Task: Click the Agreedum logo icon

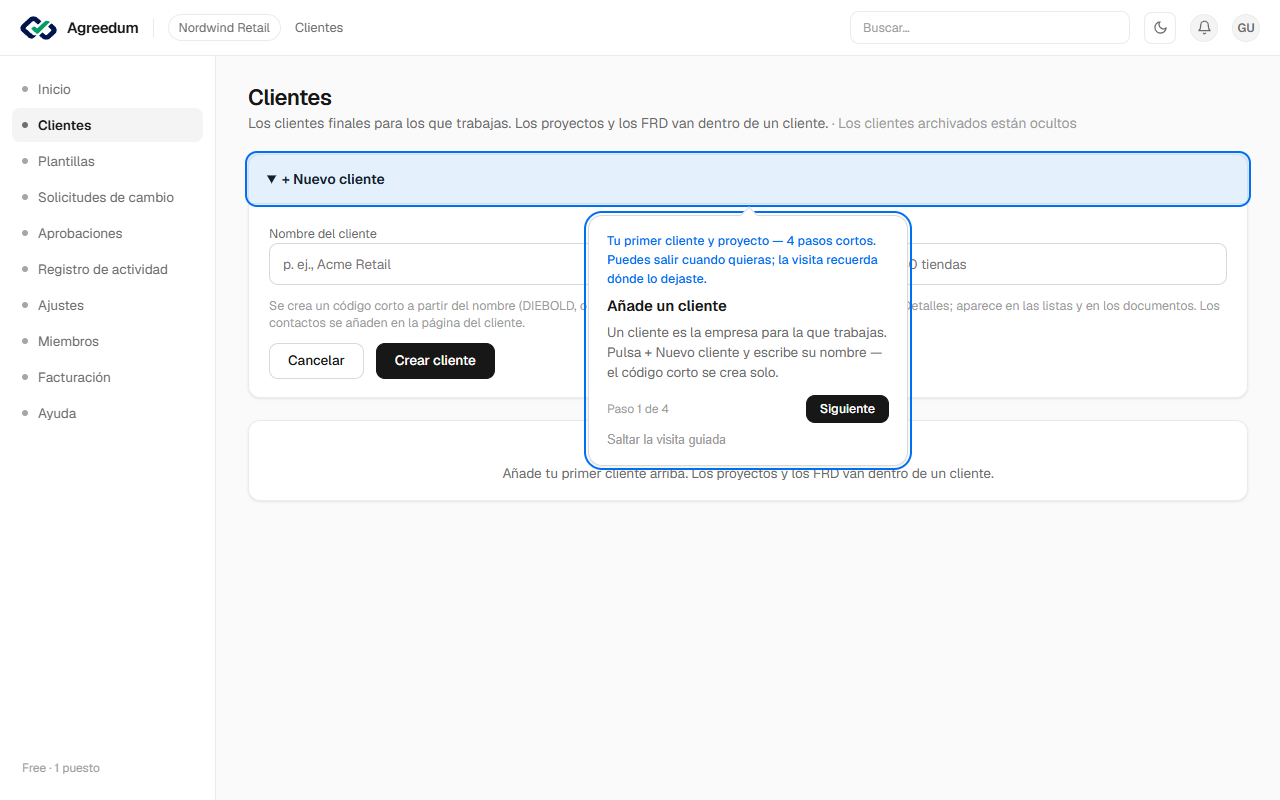Action: pos(39,28)
